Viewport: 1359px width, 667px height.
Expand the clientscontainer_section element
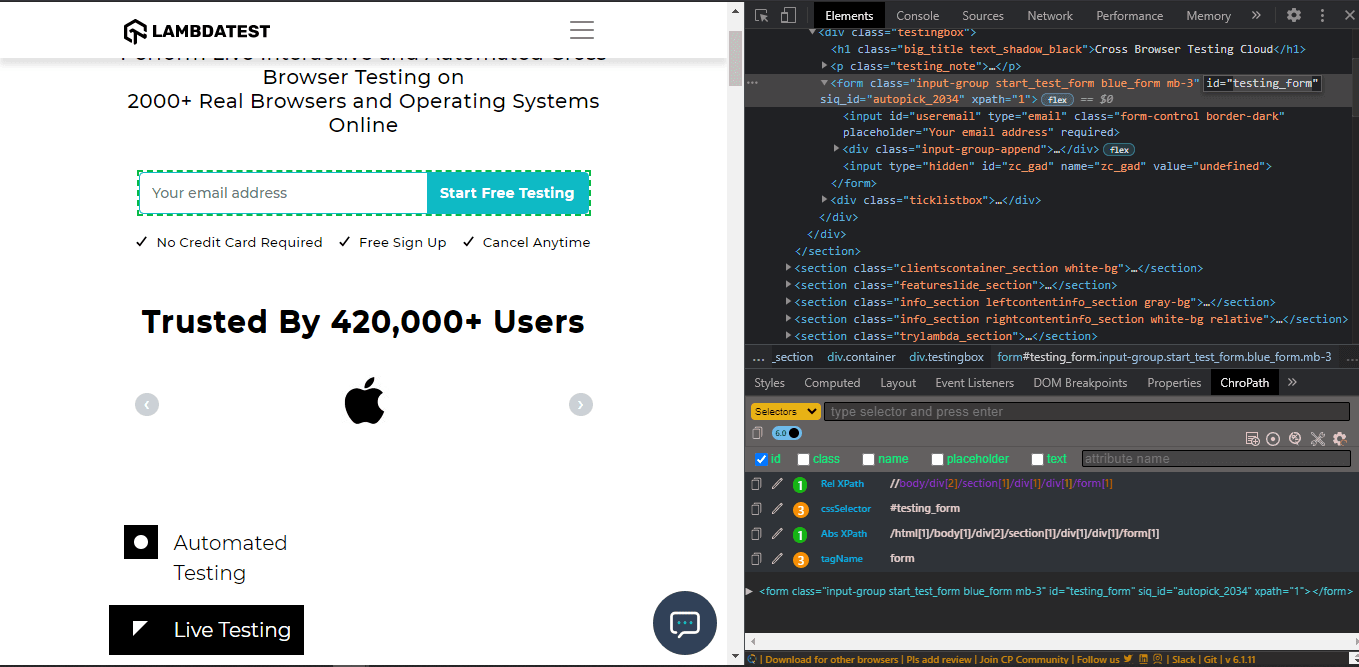pyautogui.click(x=789, y=267)
